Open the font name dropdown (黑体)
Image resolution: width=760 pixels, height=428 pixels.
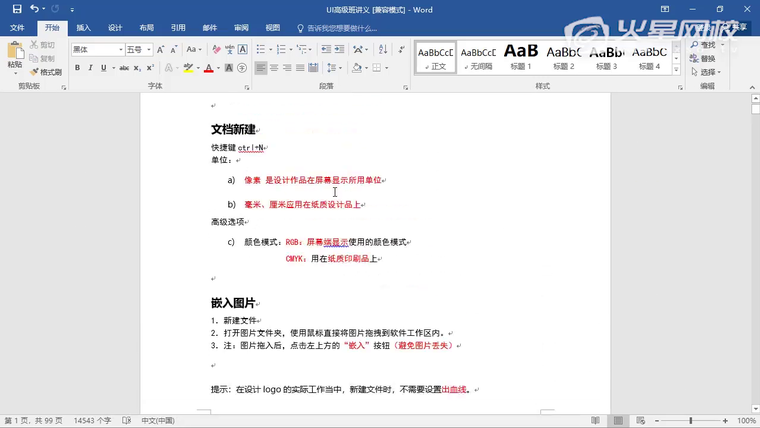click(x=121, y=49)
